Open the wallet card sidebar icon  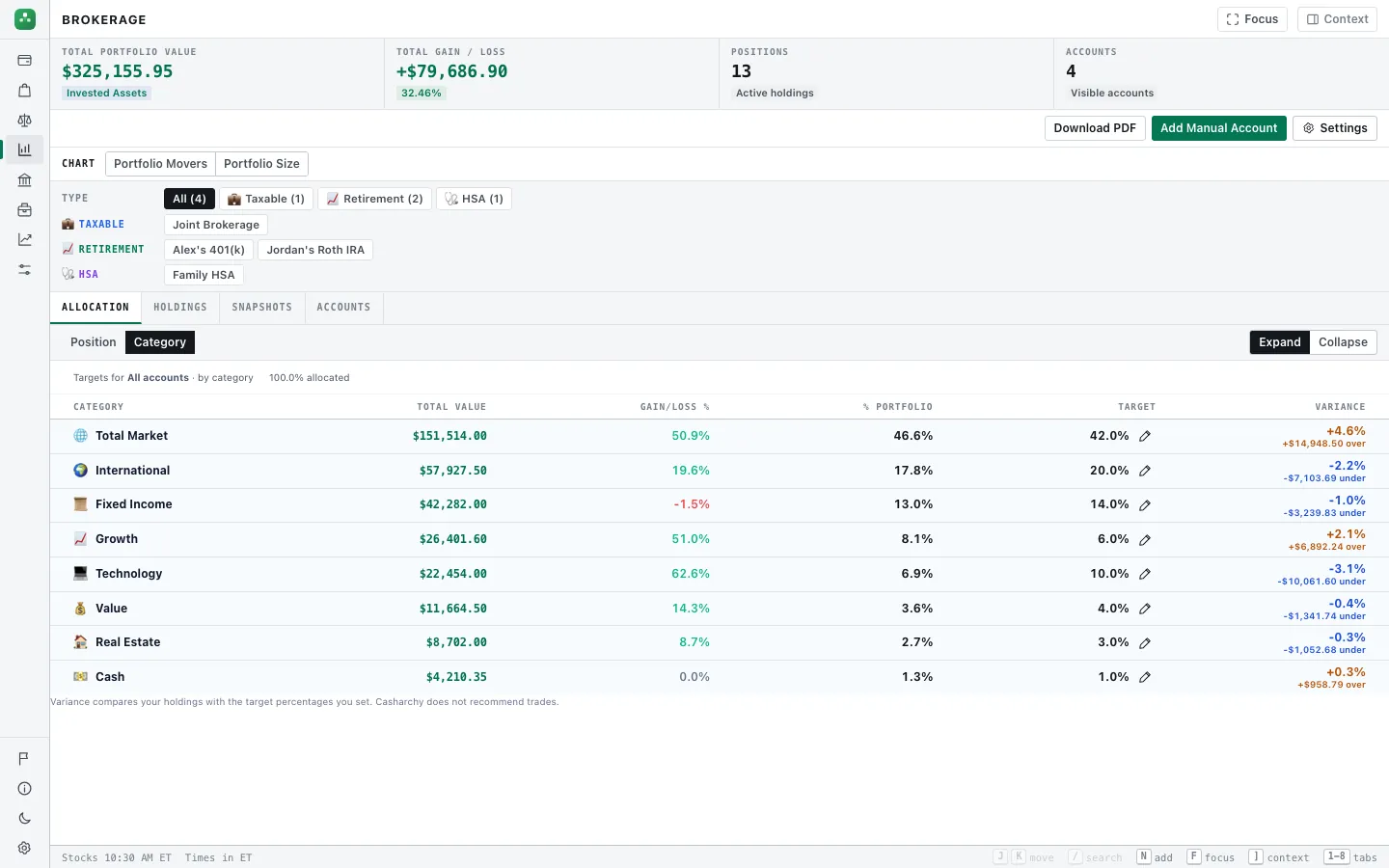25,61
